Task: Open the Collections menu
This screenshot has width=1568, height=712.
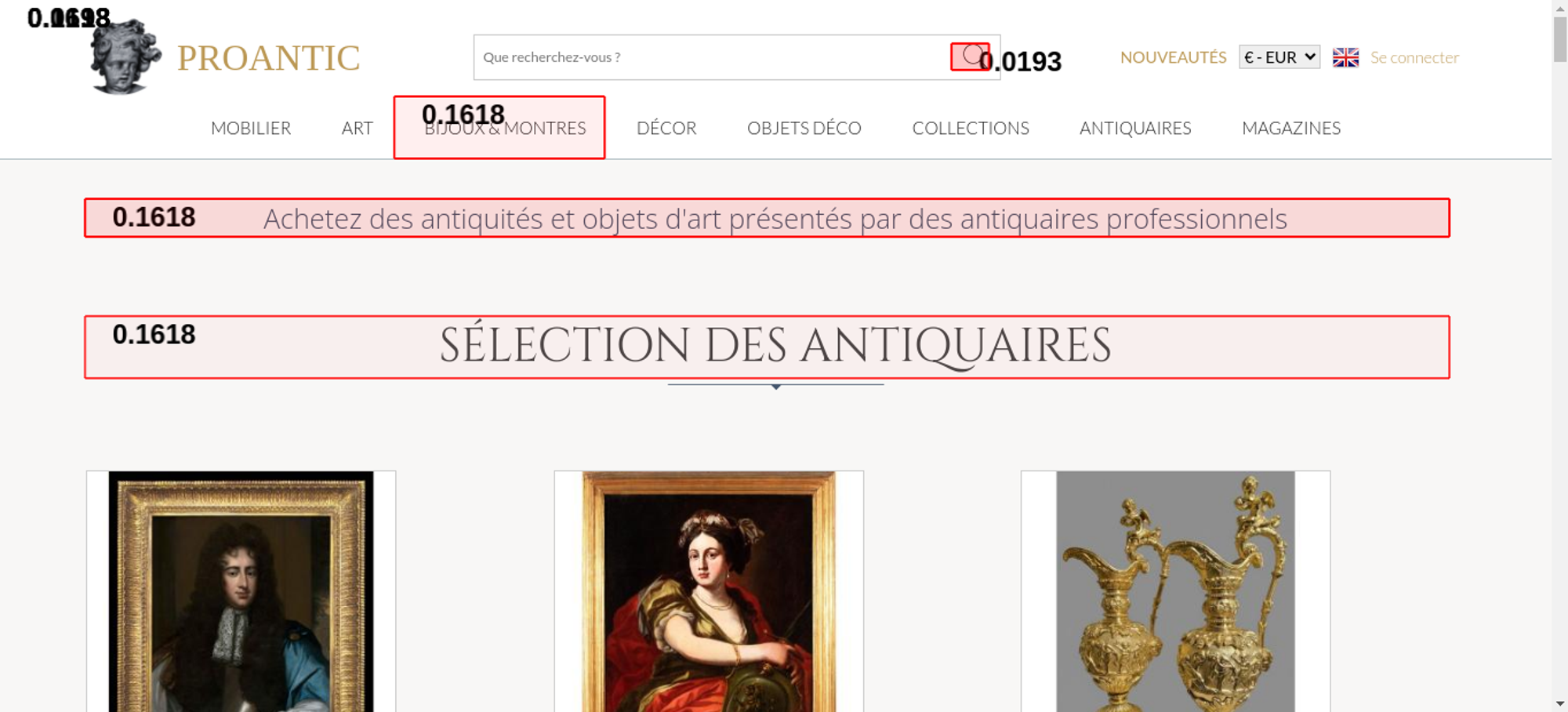Action: coord(970,128)
